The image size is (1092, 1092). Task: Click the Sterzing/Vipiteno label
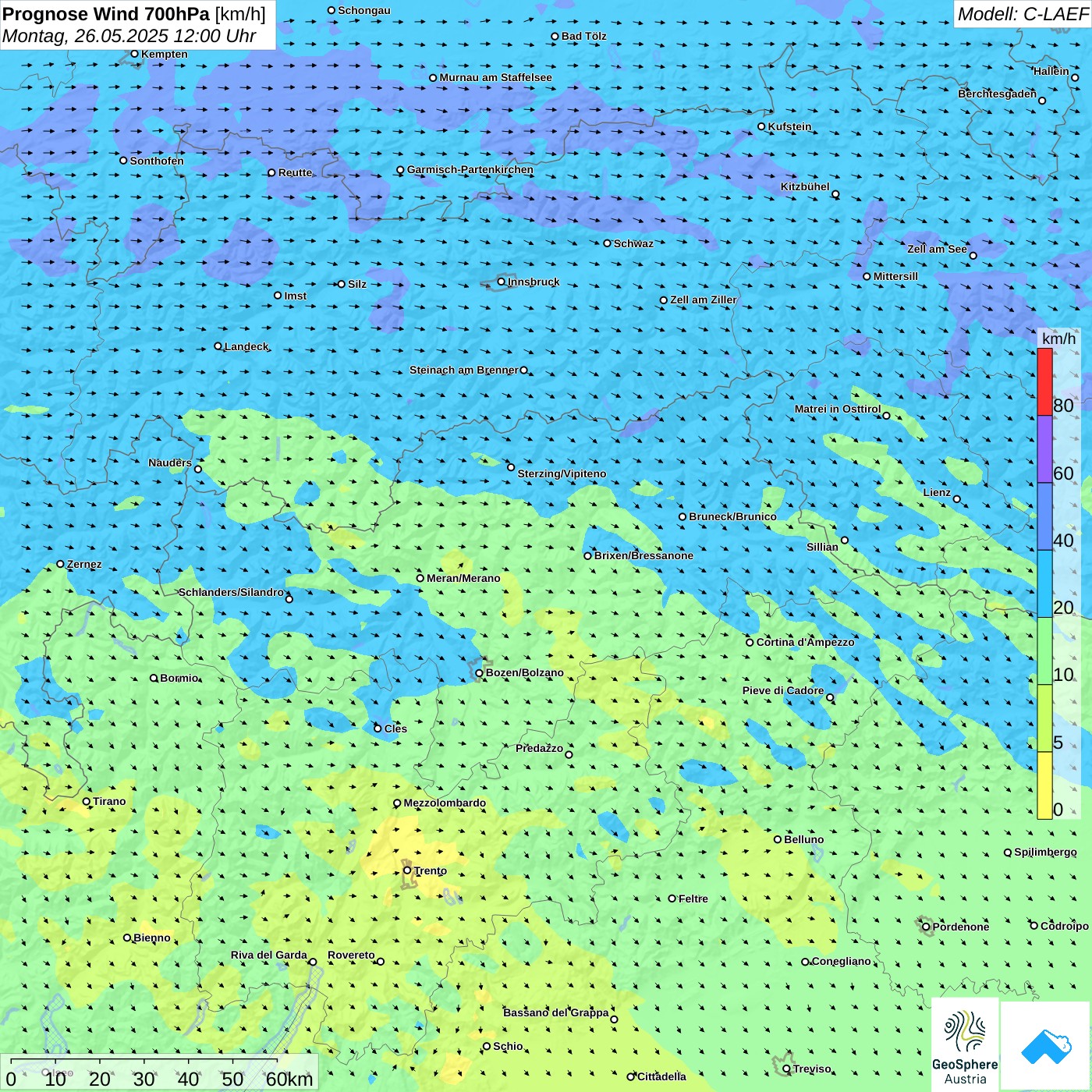point(562,473)
